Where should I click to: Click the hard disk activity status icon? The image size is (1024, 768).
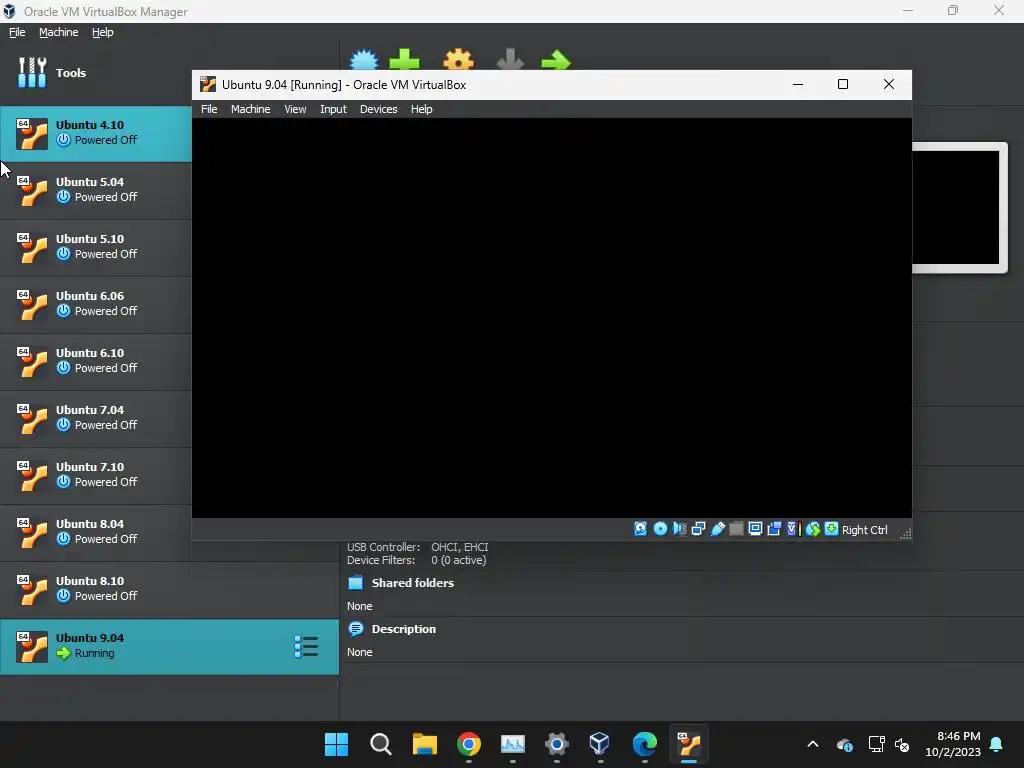(x=641, y=529)
